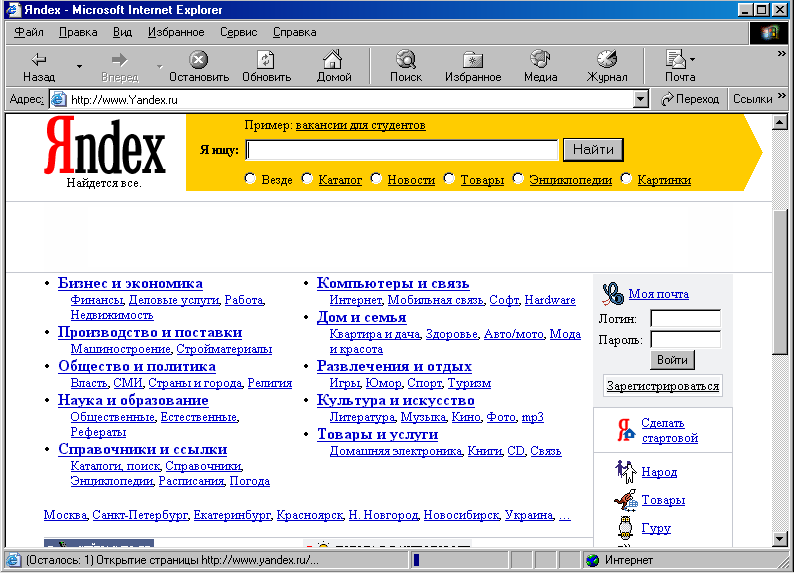Click the vertical scrollbar down arrow
Screen dimensions: 794x573
click(780, 539)
